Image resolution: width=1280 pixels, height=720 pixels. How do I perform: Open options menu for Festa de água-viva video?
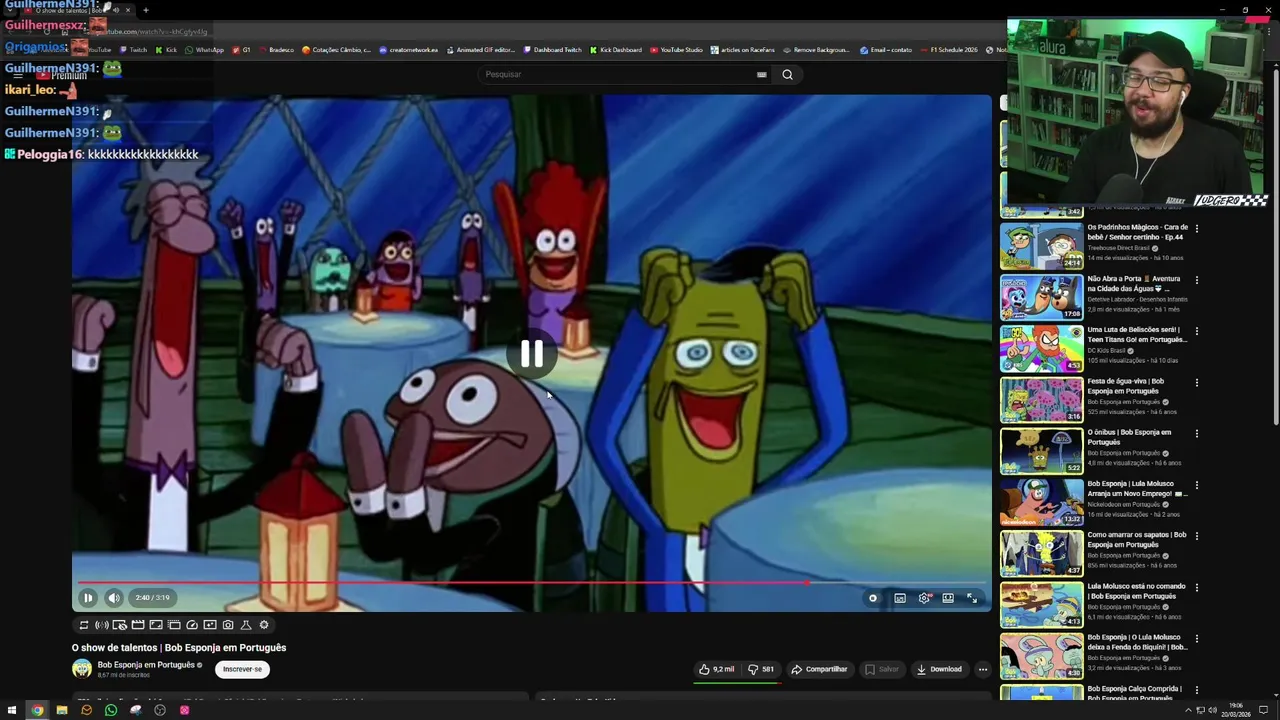(1197, 382)
